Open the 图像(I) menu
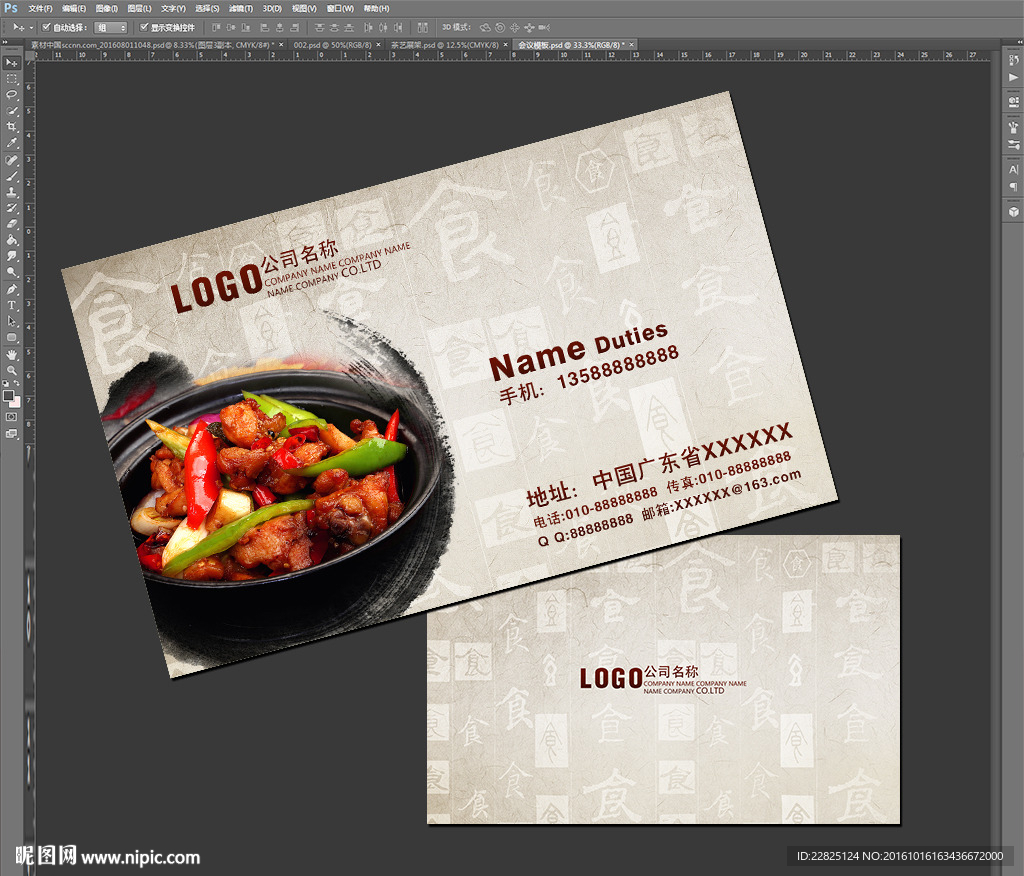The width and height of the screenshot is (1024, 876). click(106, 8)
